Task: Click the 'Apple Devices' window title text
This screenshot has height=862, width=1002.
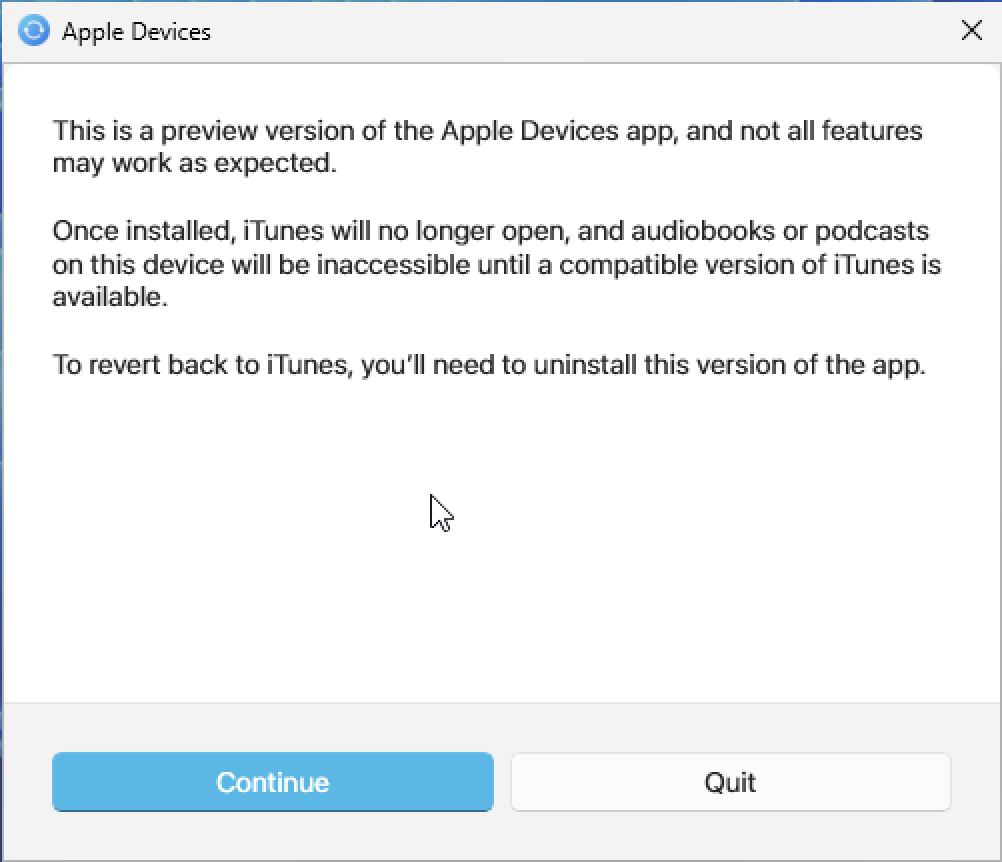Action: tap(136, 31)
